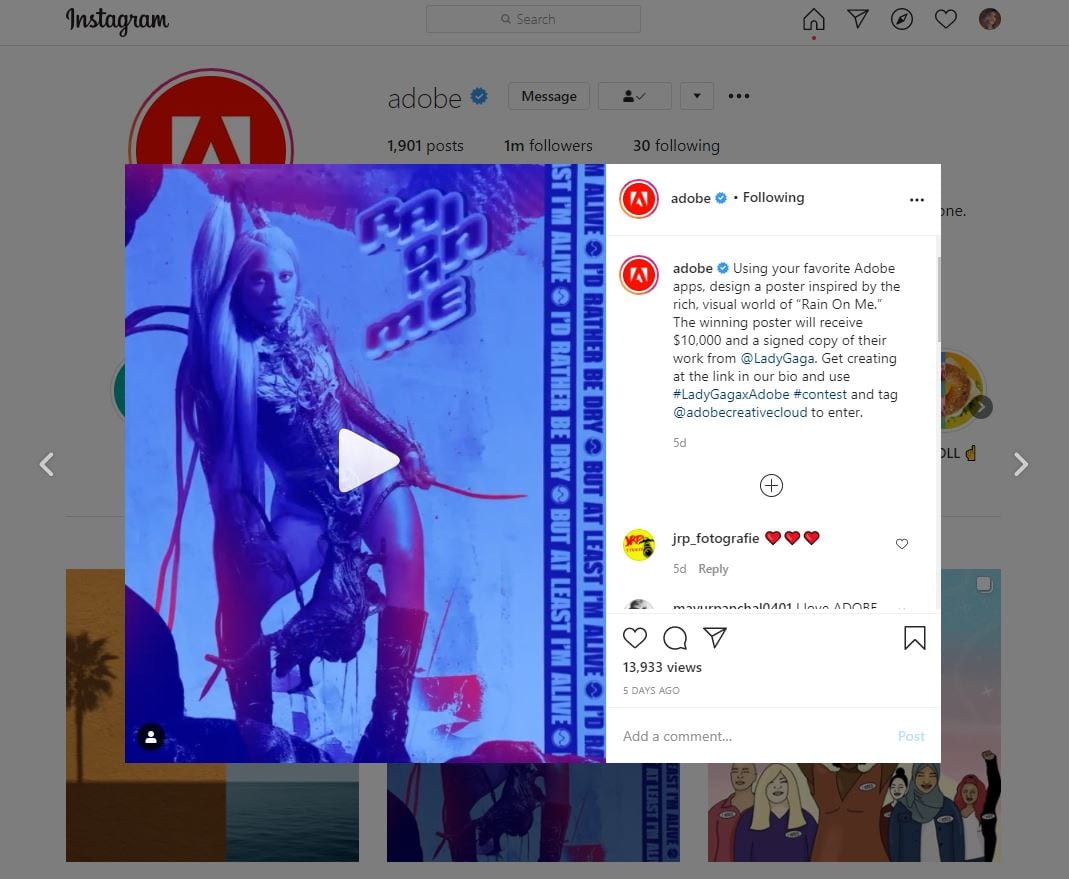Screen dimensions: 1069x879
Task: Open the Explore compass icon
Action: (x=902, y=18)
